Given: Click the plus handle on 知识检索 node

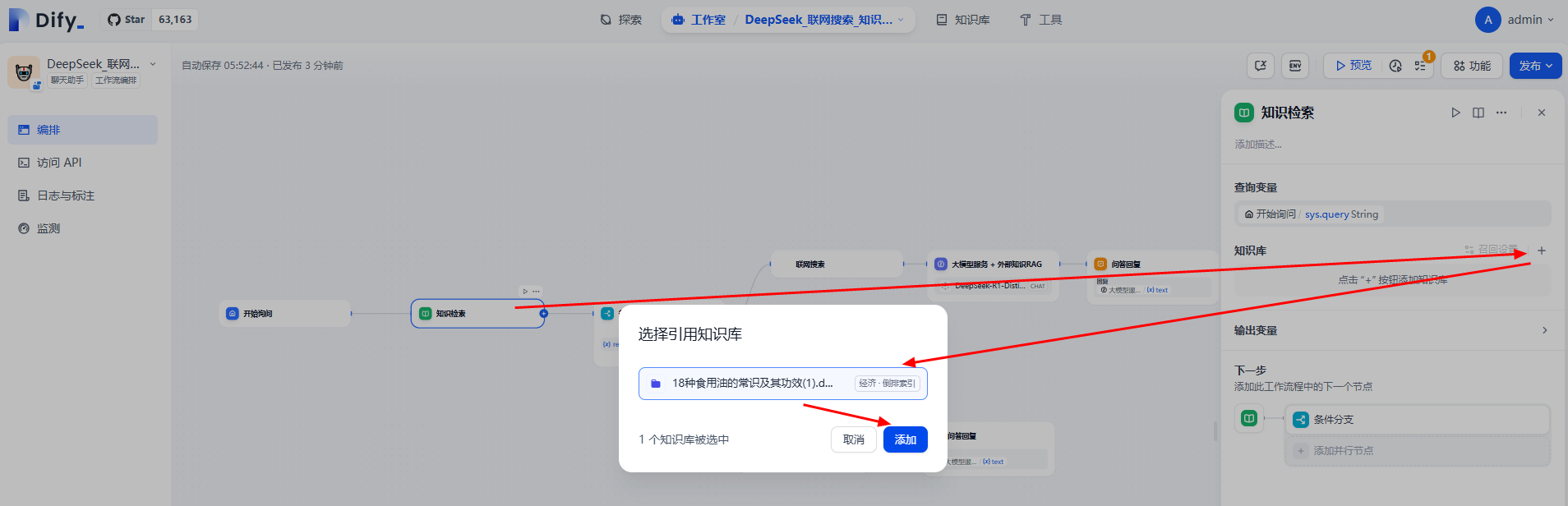Looking at the screenshot, I should pos(543,313).
